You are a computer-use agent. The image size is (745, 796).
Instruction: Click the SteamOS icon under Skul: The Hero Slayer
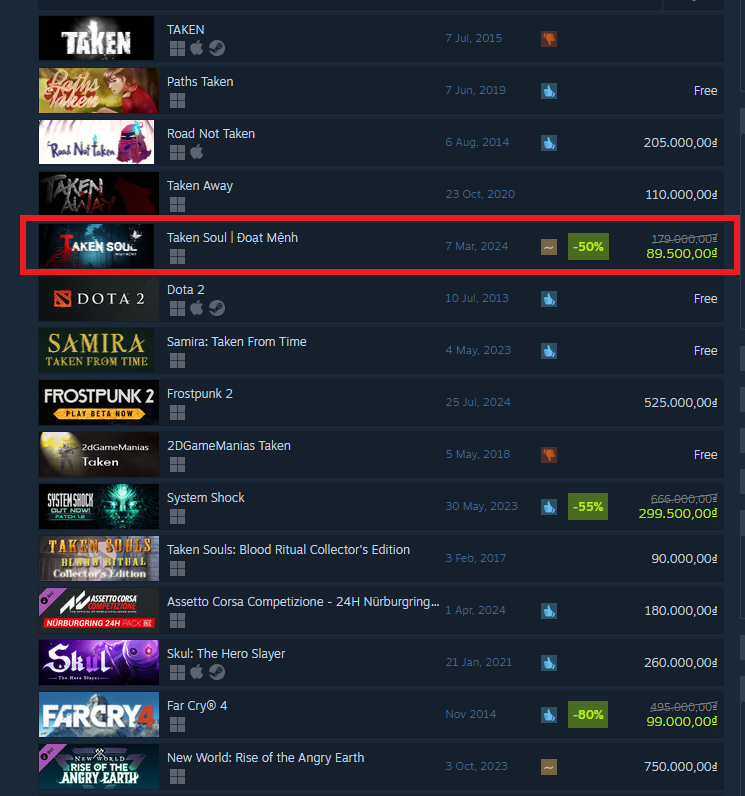[217, 672]
